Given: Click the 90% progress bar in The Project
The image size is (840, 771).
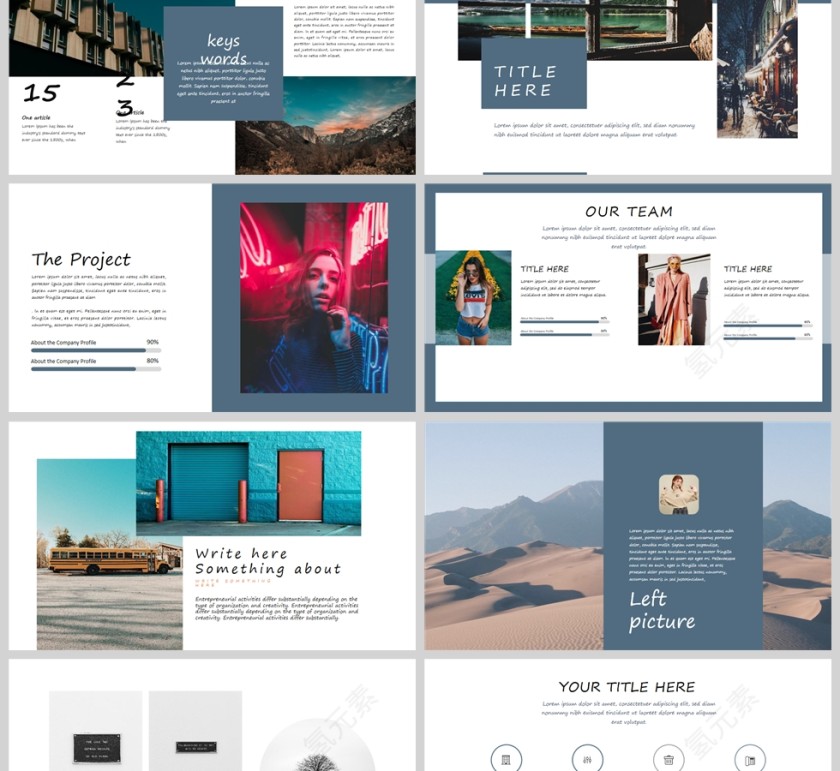Looking at the screenshot, I should (95, 351).
